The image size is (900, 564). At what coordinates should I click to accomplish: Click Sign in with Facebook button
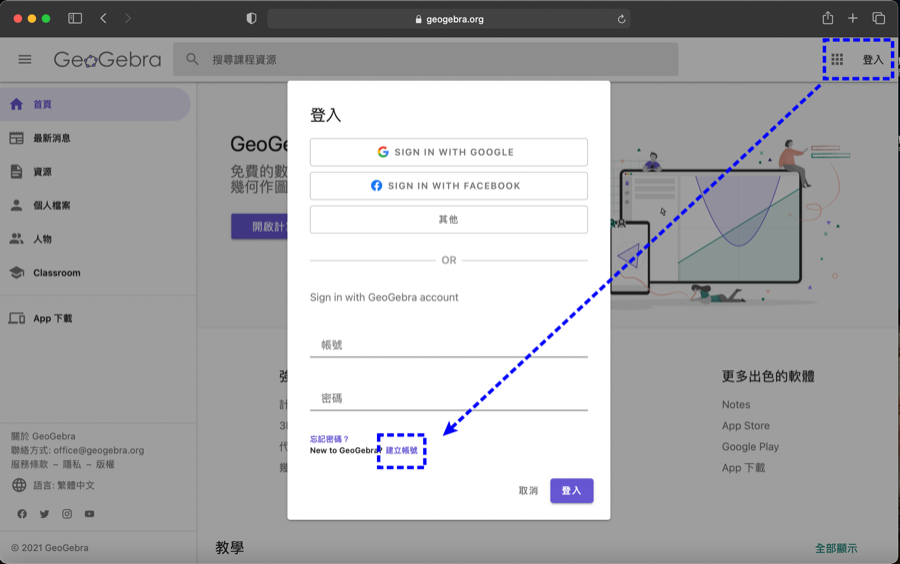[449, 186]
